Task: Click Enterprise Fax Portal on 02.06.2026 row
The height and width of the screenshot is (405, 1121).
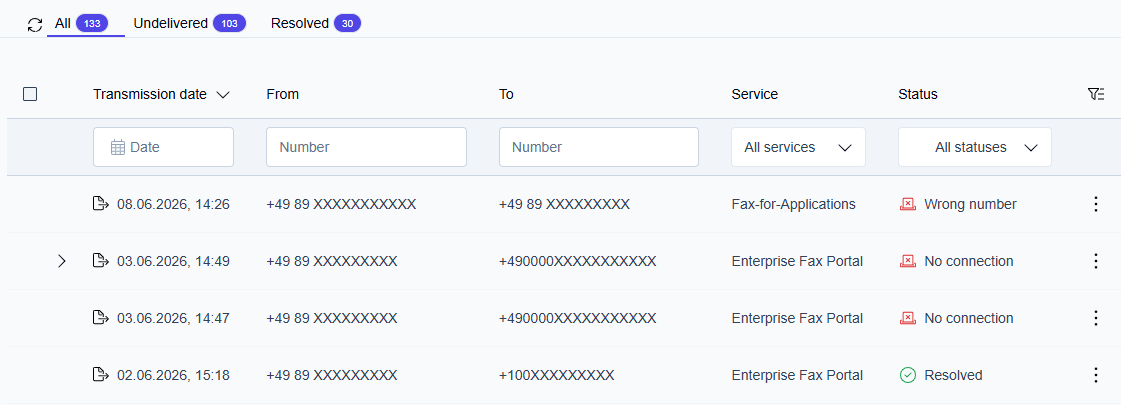Action: pyautogui.click(x=797, y=375)
